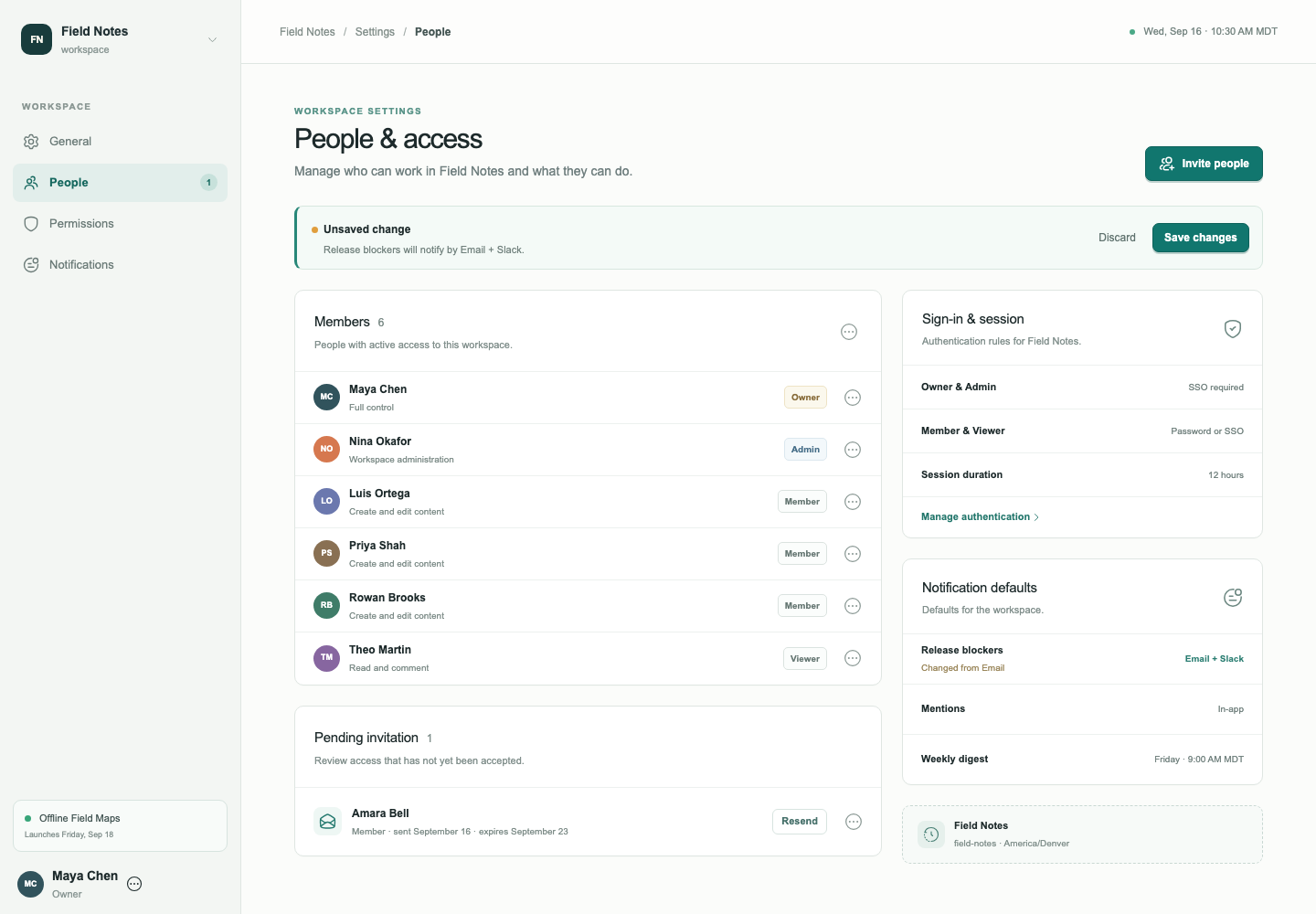The height and width of the screenshot is (914, 1316).
Task: Click Nina Okafor's NO avatar
Action: point(326,450)
